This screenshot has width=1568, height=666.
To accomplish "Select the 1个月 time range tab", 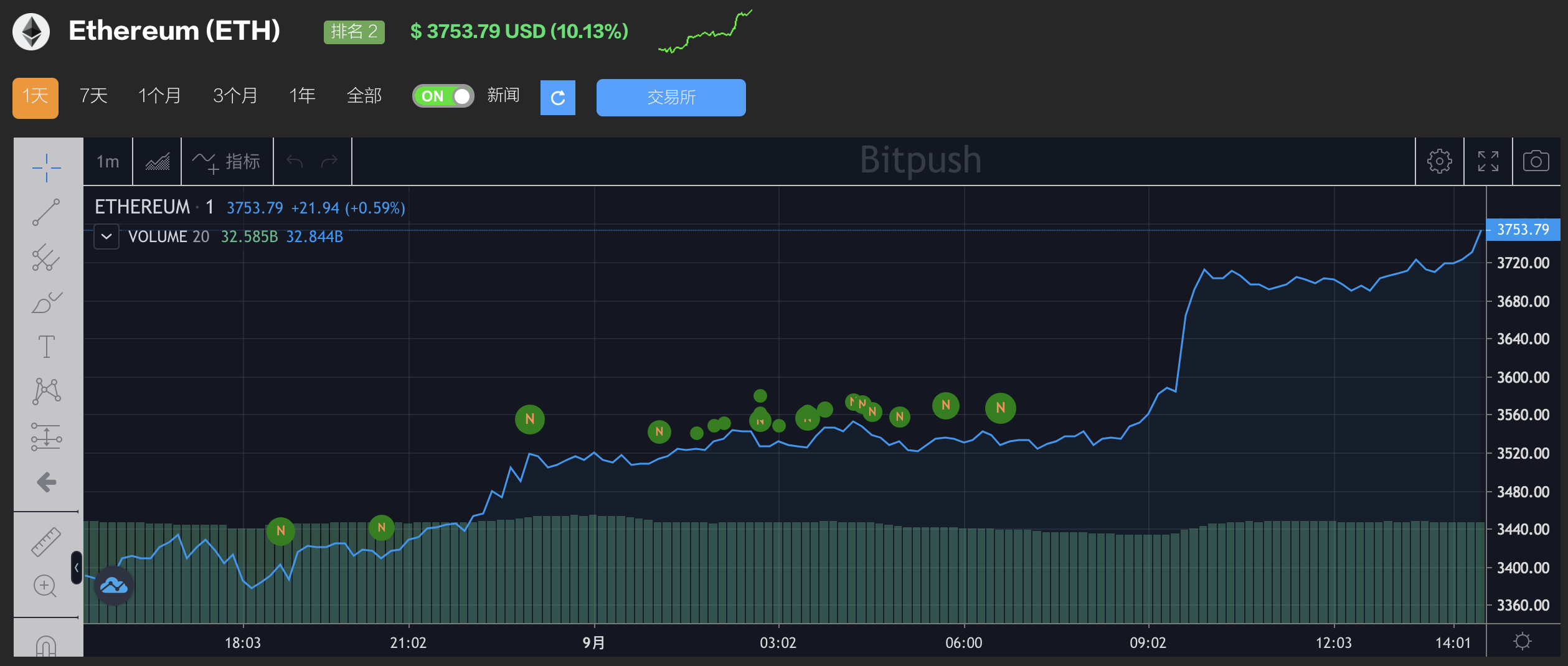I will coord(160,96).
